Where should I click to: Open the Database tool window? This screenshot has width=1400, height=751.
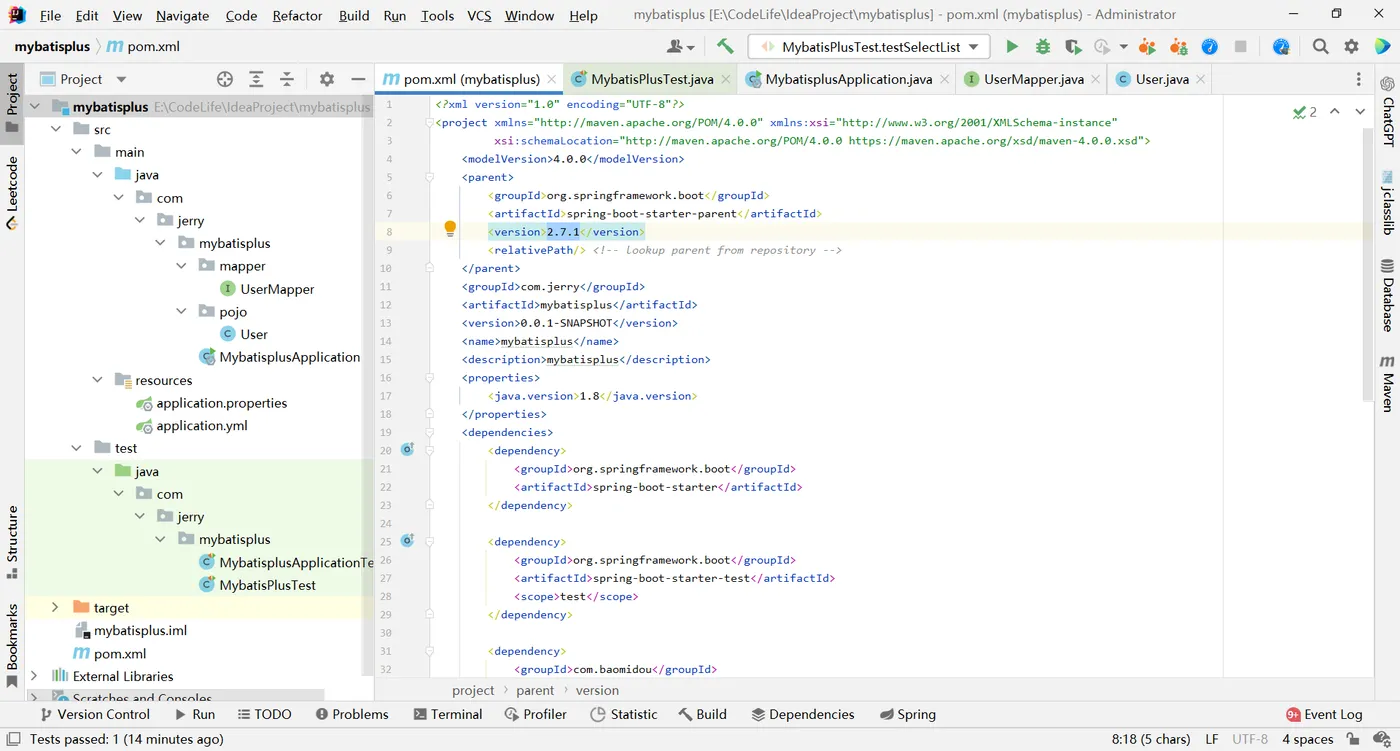click(x=1388, y=296)
